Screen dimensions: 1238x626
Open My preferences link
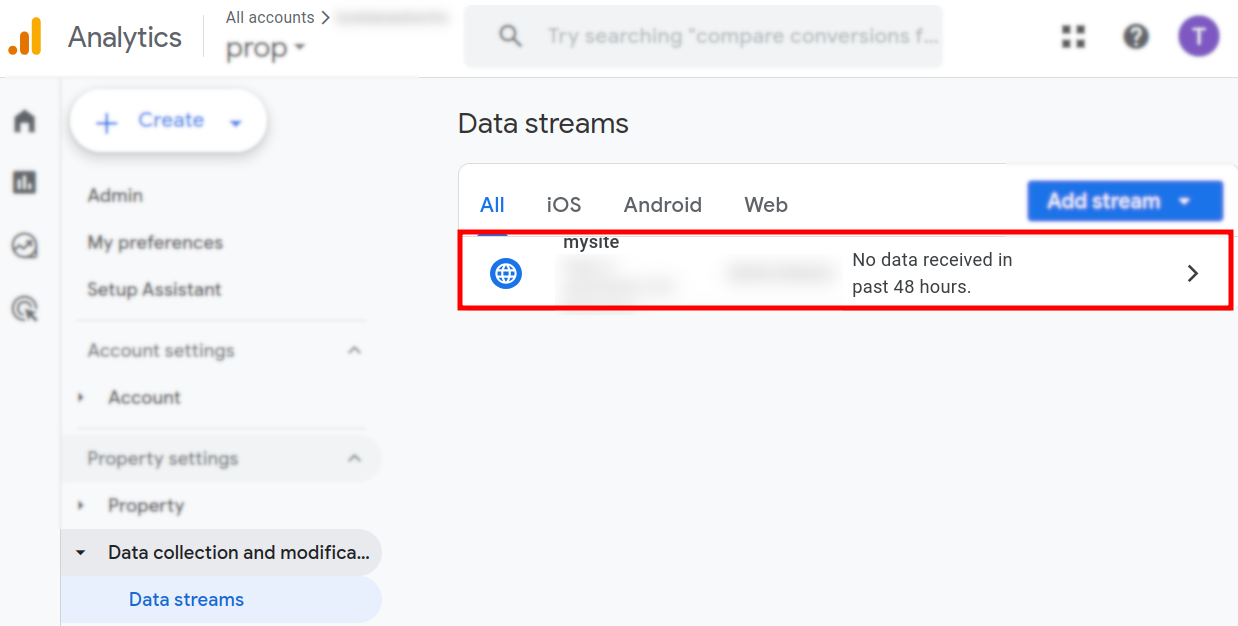155,242
